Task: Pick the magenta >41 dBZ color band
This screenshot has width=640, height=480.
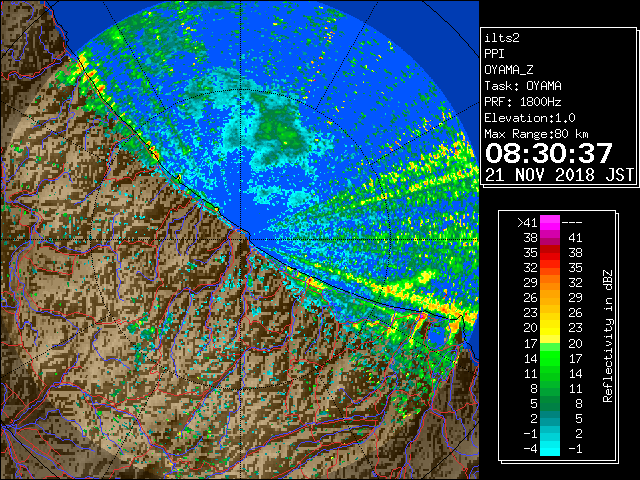Action: pyautogui.click(x=550, y=223)
